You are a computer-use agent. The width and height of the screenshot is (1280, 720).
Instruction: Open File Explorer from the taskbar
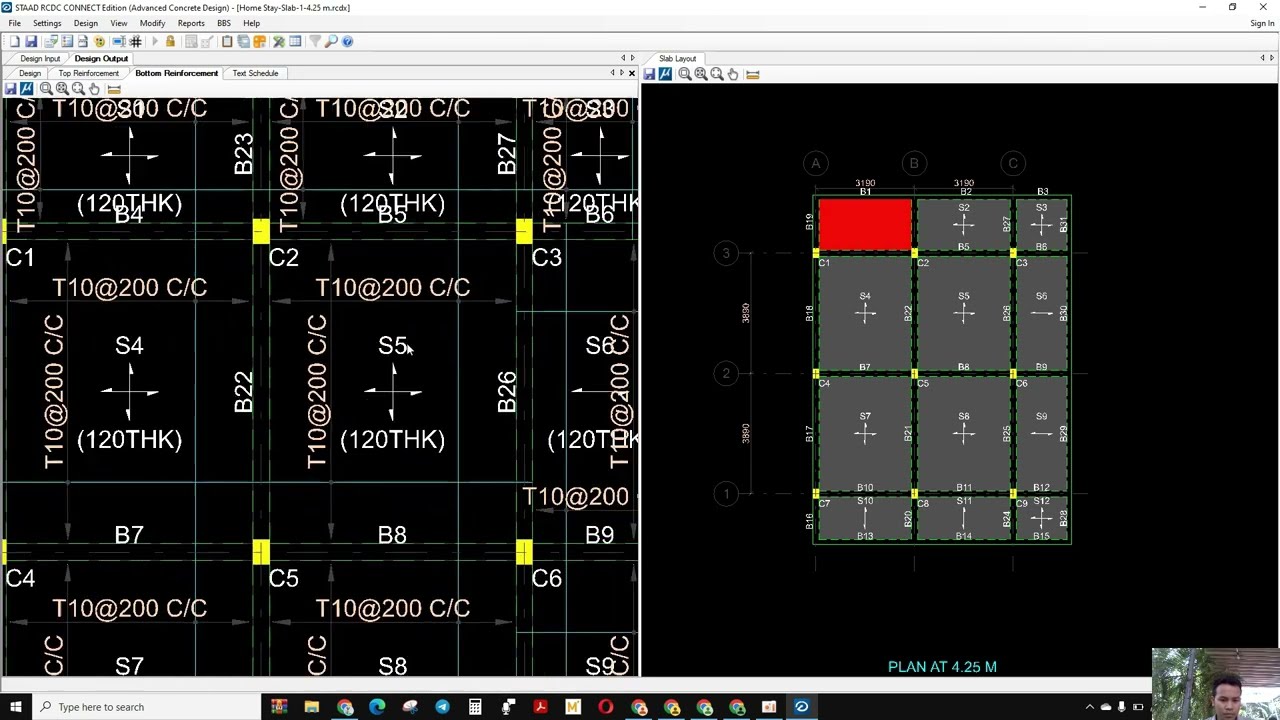[x=312, y=707]
